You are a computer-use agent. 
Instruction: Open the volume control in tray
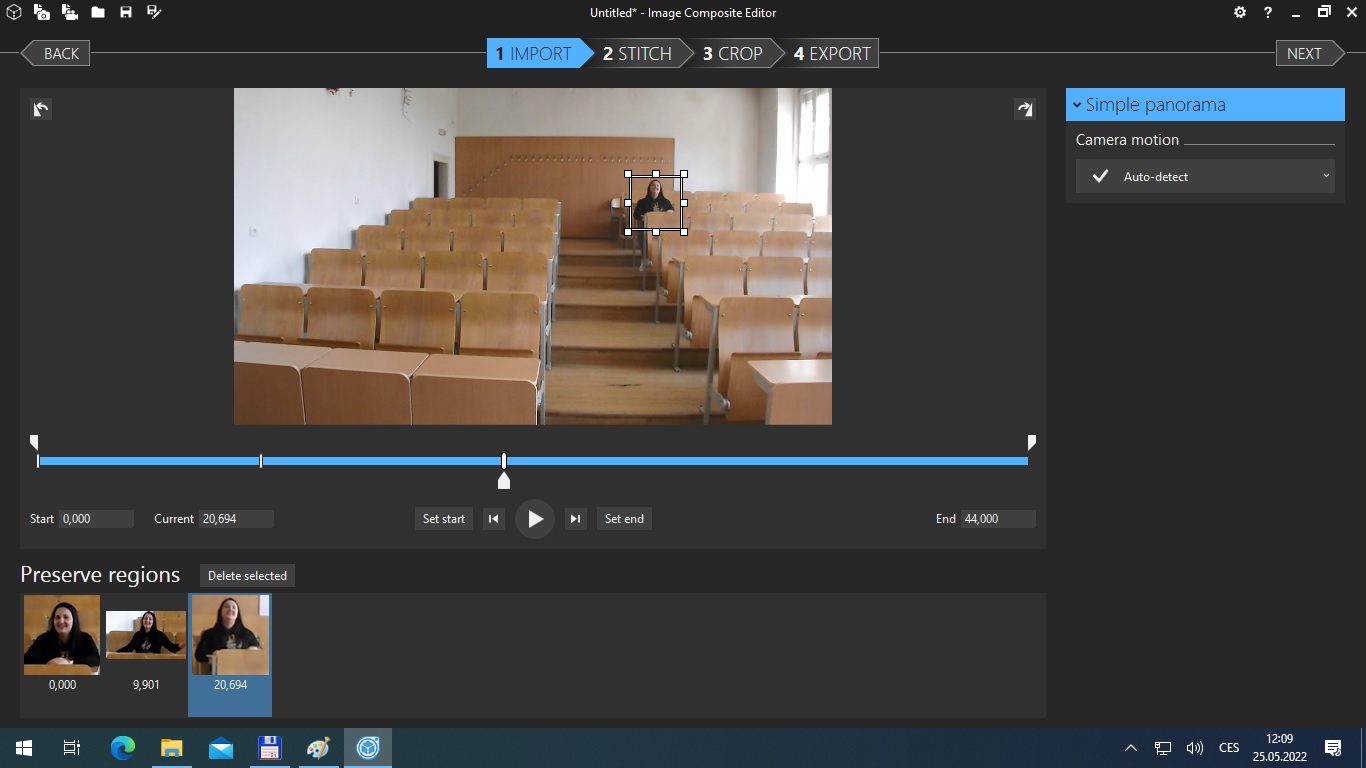tap(1194, 748)
